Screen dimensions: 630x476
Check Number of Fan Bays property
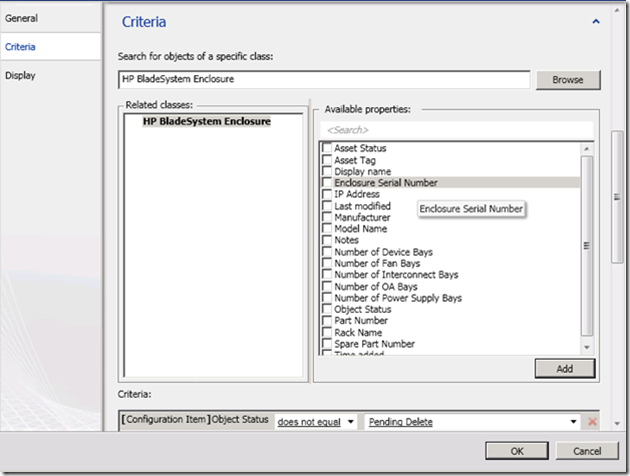326,263
